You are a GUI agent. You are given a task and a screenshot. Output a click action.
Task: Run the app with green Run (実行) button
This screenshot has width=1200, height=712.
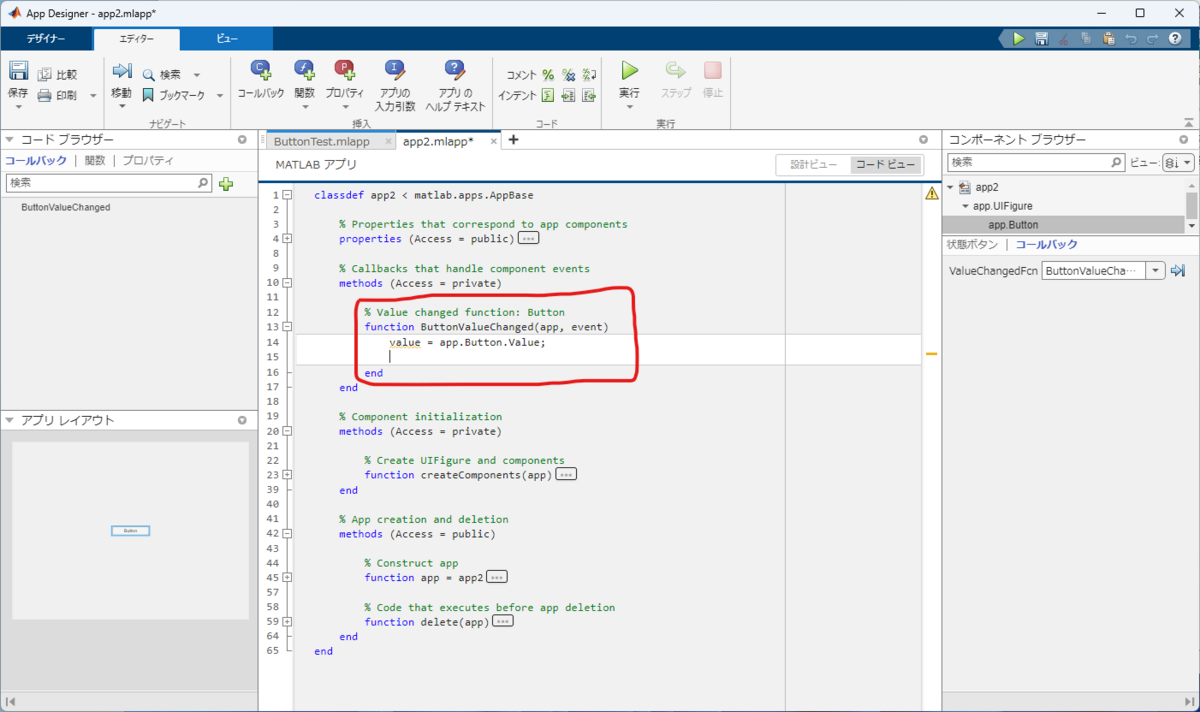tap(630, 71)
